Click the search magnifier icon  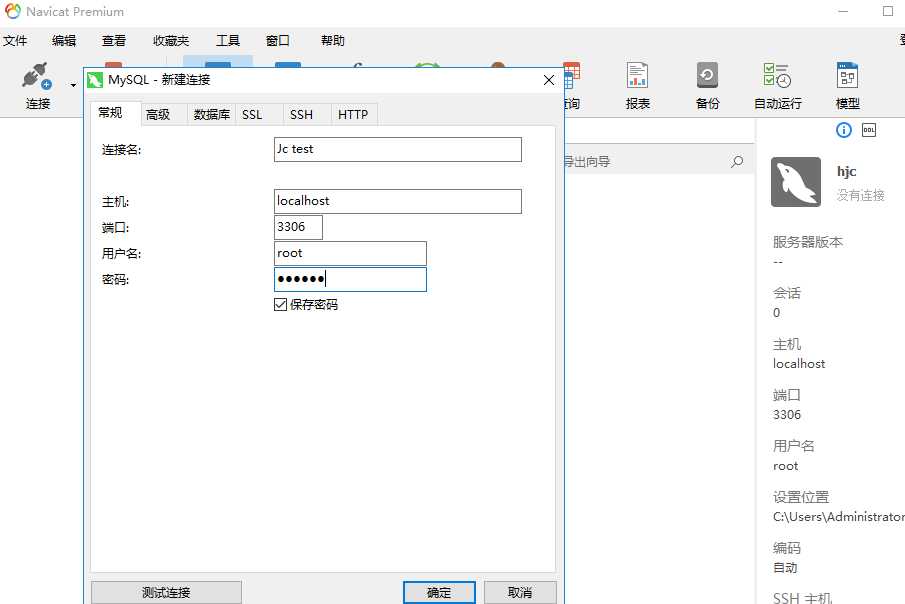737,161
